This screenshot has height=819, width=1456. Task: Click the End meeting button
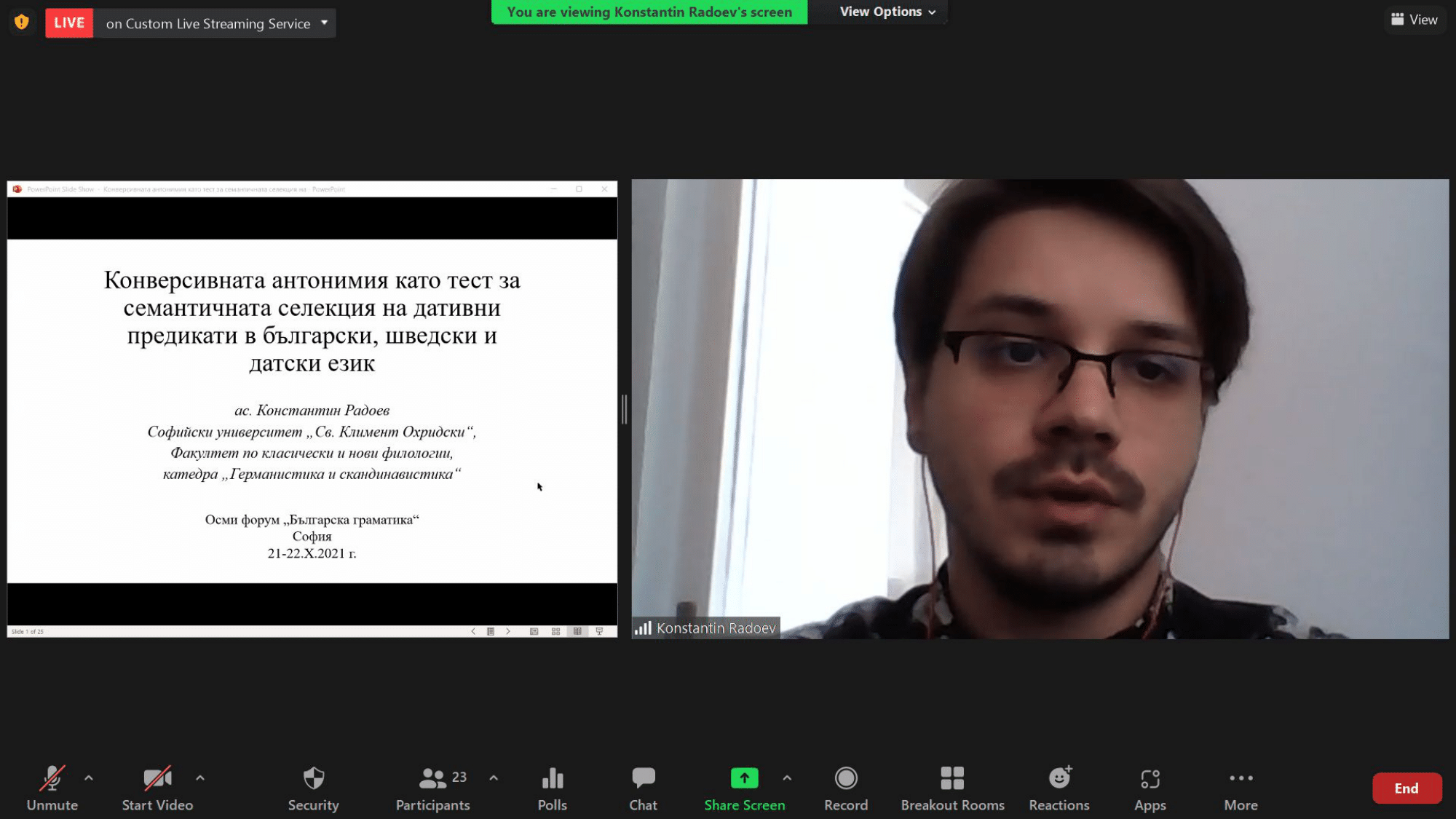[x=1406, y=788]
